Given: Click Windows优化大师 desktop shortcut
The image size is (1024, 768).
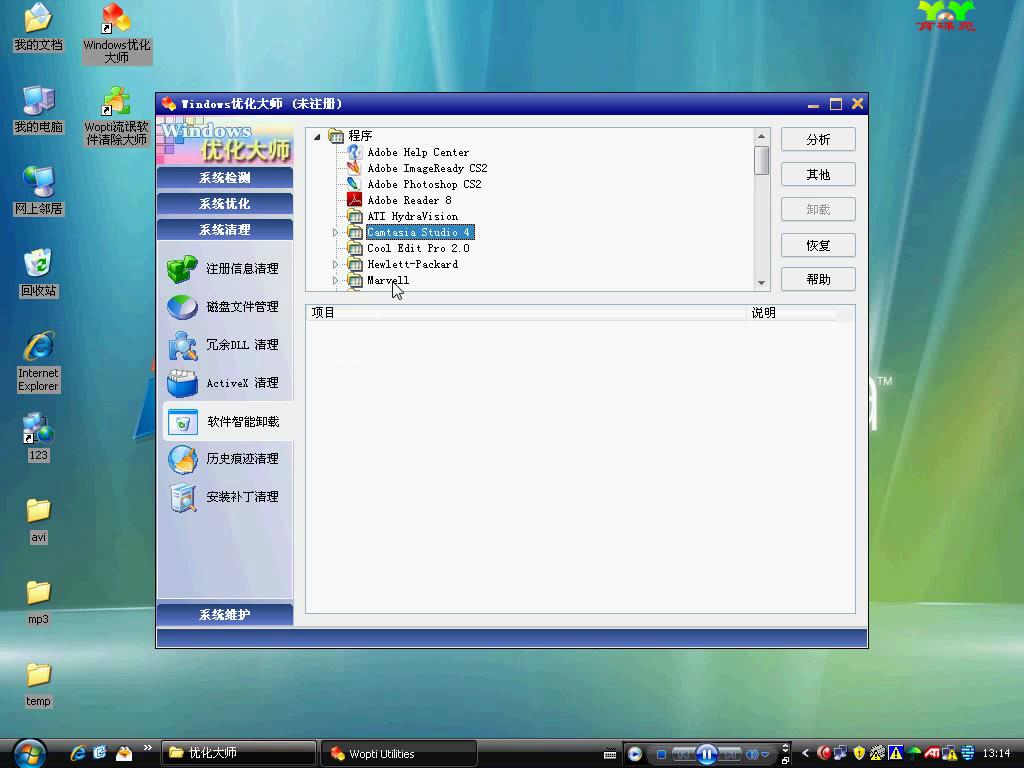Looking at the screenshot, I should click(117, 33).
